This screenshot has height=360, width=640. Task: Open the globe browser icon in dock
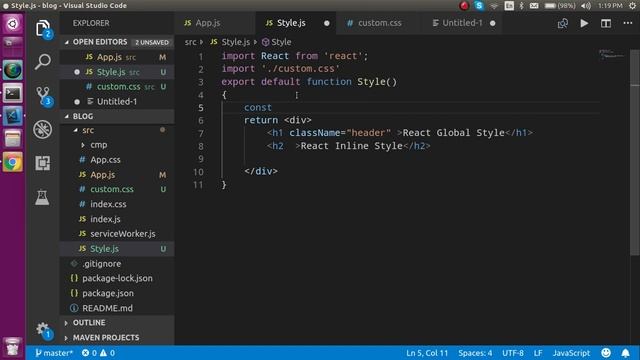13,71
